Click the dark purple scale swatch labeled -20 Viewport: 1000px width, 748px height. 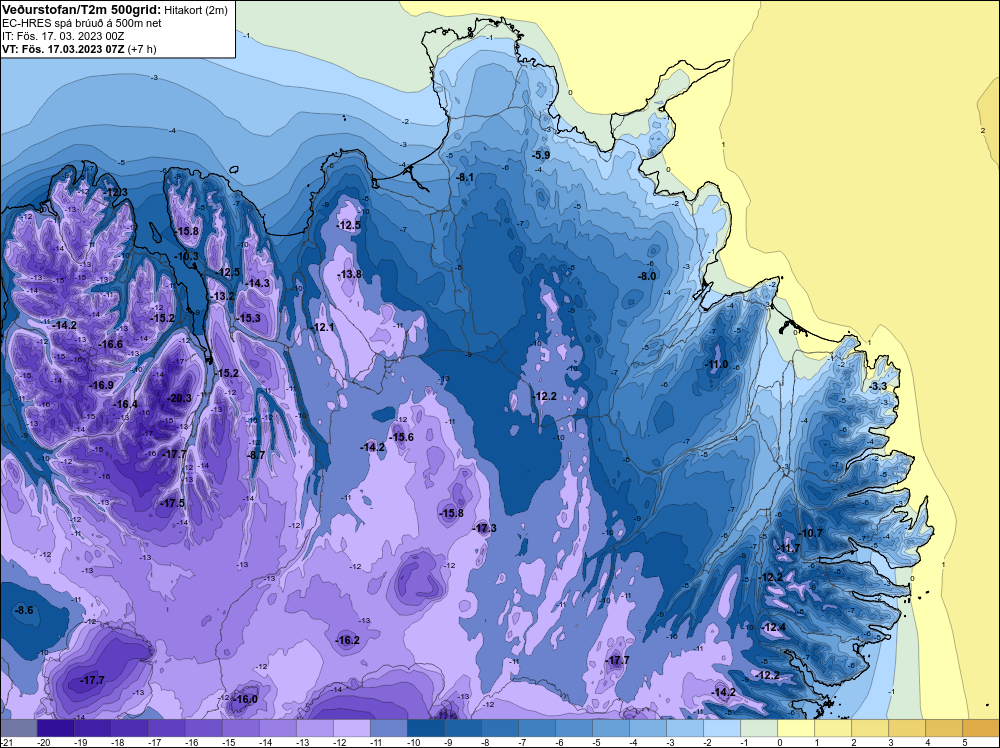pyautogui.click(x=55, y=728)
